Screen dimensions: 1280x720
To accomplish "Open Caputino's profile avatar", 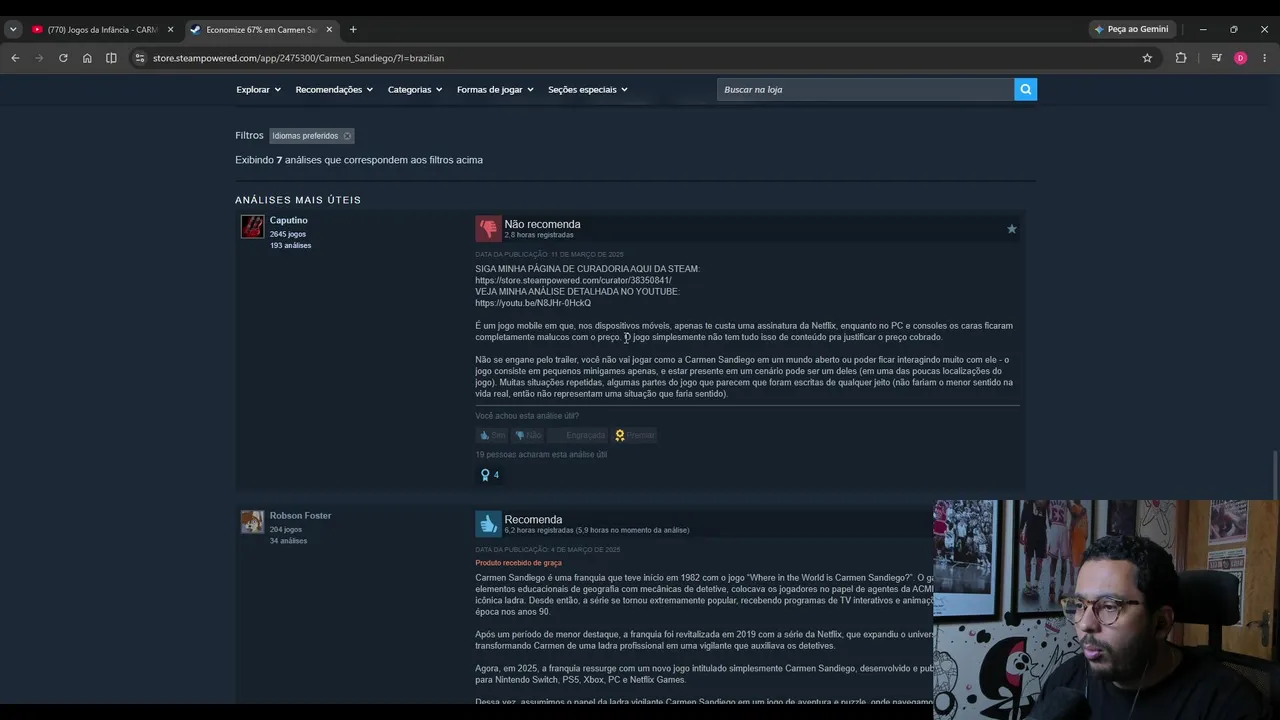I will (x=252, y=226).
